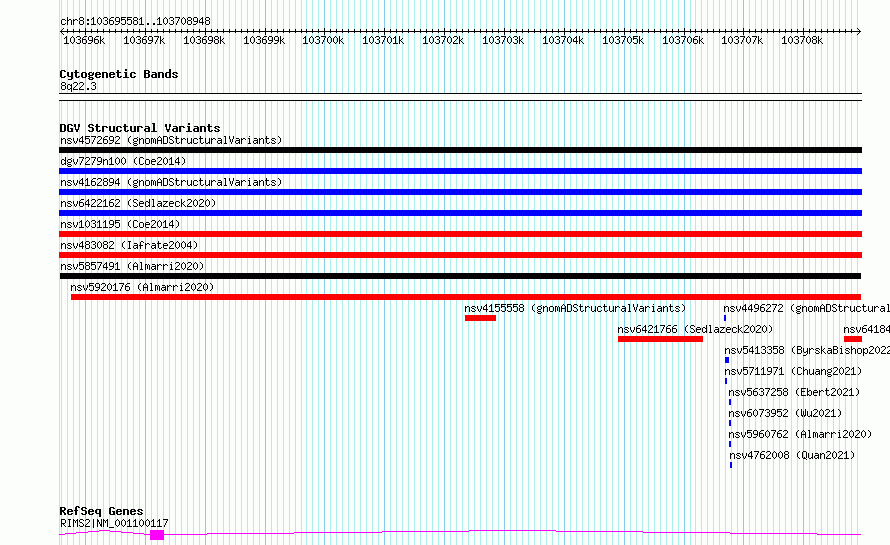Open nsv6421766 (Sedlazeck2020) variant label
This screenshot has width=890, height=545.
click(695, 329)
